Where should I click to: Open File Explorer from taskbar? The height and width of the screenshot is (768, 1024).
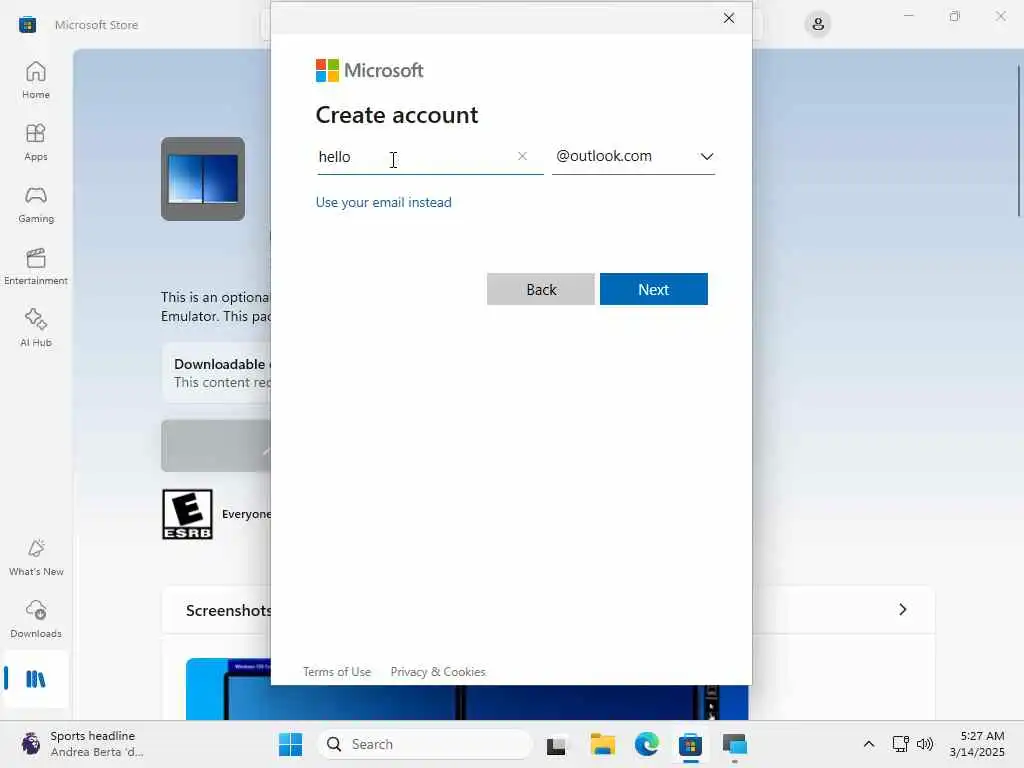603,744
